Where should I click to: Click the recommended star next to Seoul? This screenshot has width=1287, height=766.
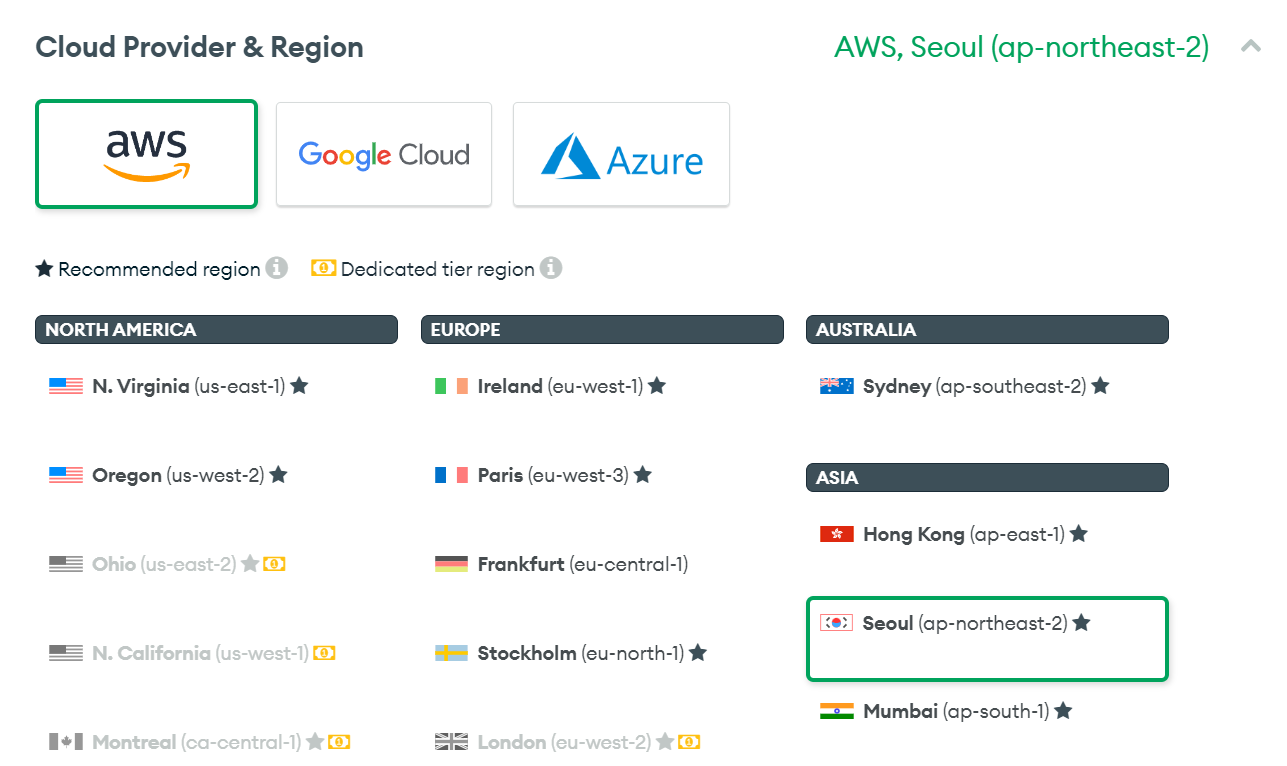point(1081,623)
